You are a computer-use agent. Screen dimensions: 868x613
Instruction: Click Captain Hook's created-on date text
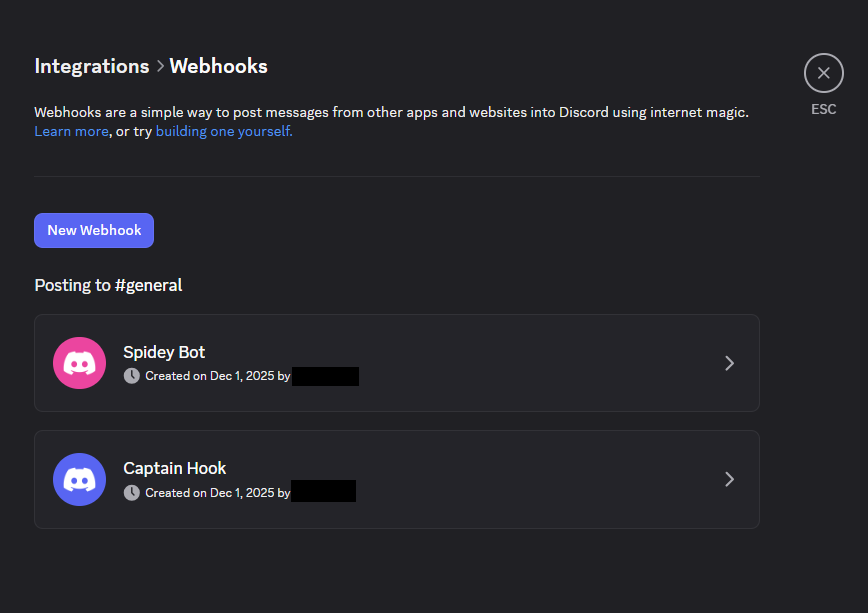(217, 493)
